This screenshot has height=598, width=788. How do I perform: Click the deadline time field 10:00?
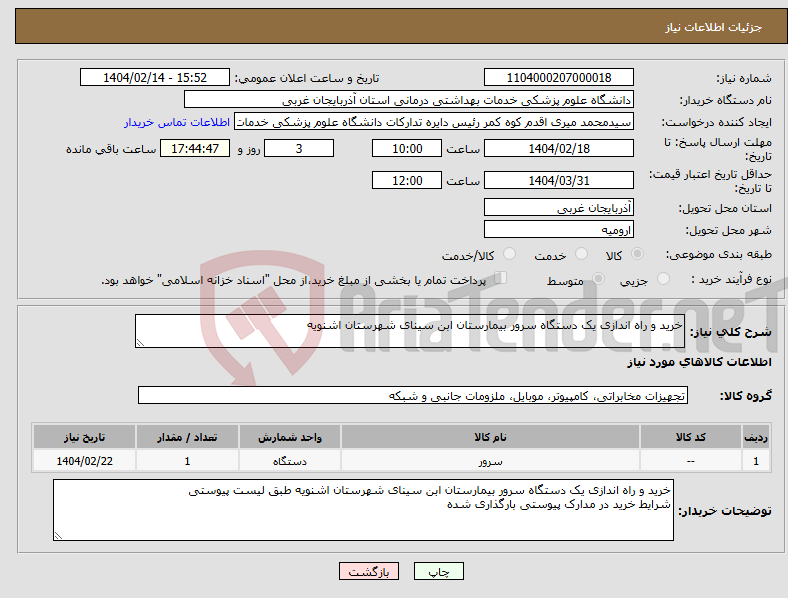tap(407, 148)
